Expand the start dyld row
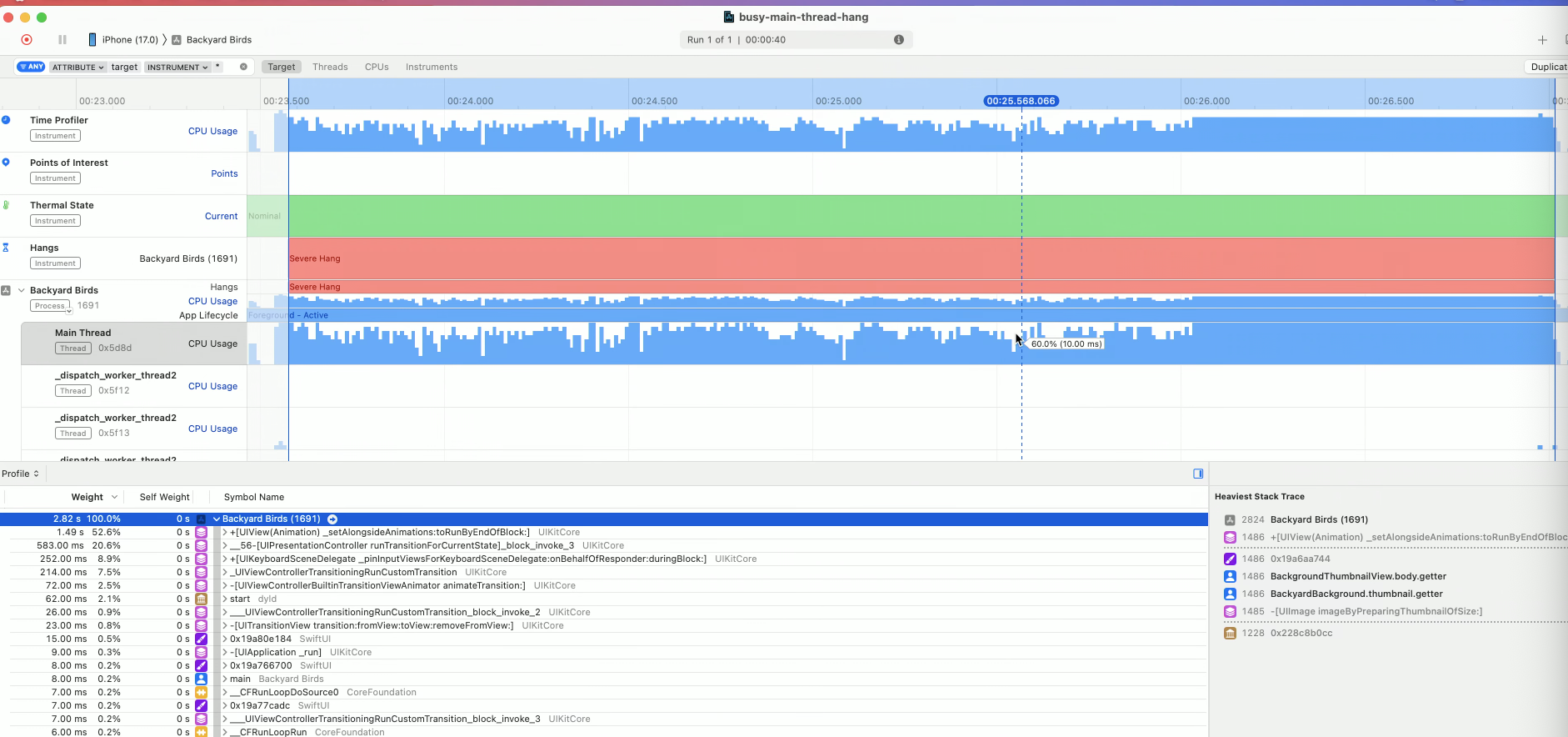The width and height of the screenshot is (1568, 737). [x=225, y=599]
